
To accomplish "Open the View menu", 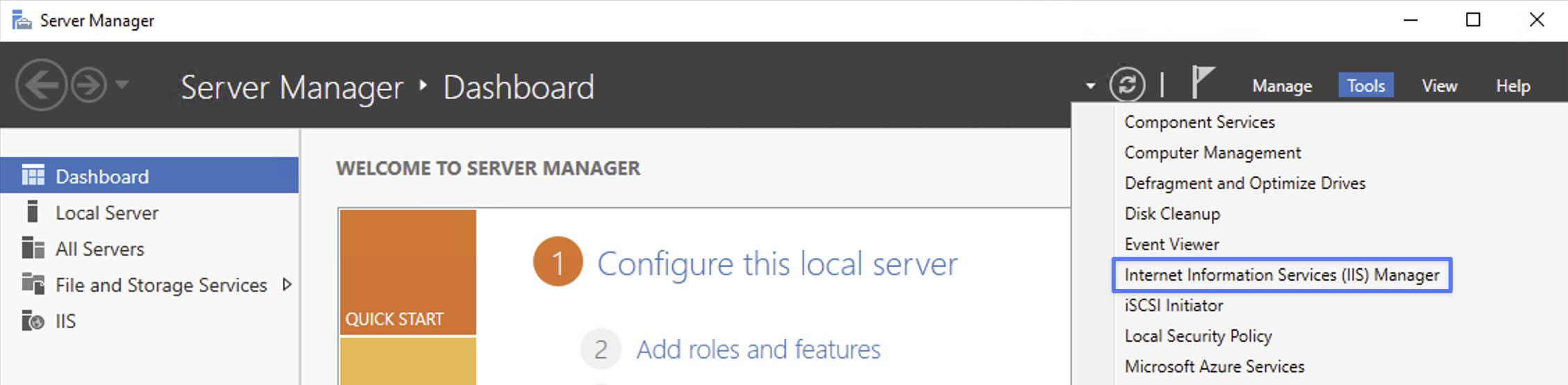I will coord(1439,85).
